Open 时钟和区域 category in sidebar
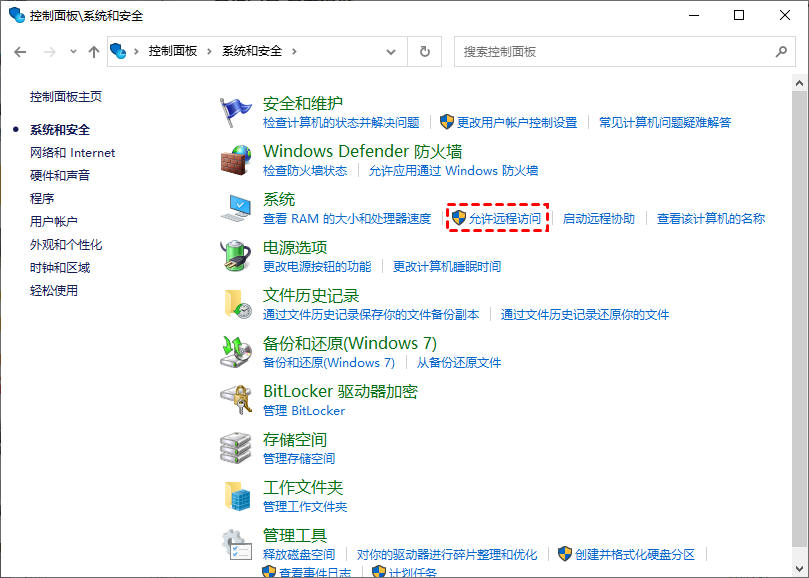This screenshot has width=809, height=578. pyautogui.click(x=60, y=267)
